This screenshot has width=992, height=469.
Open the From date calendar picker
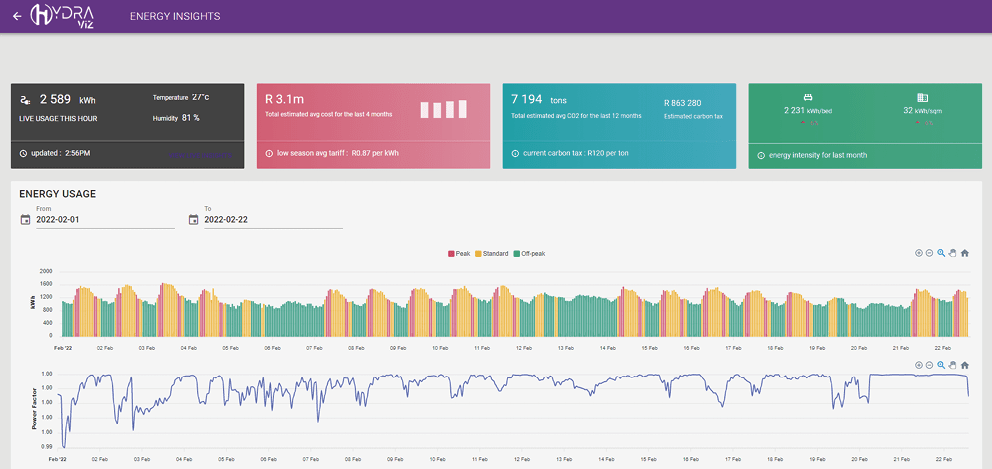[25, 219]
